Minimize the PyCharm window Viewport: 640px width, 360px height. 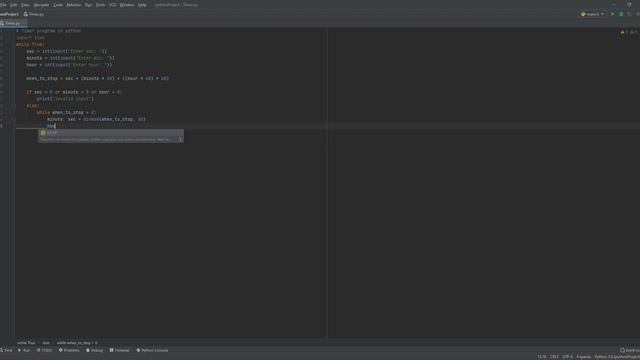[614, 4]
